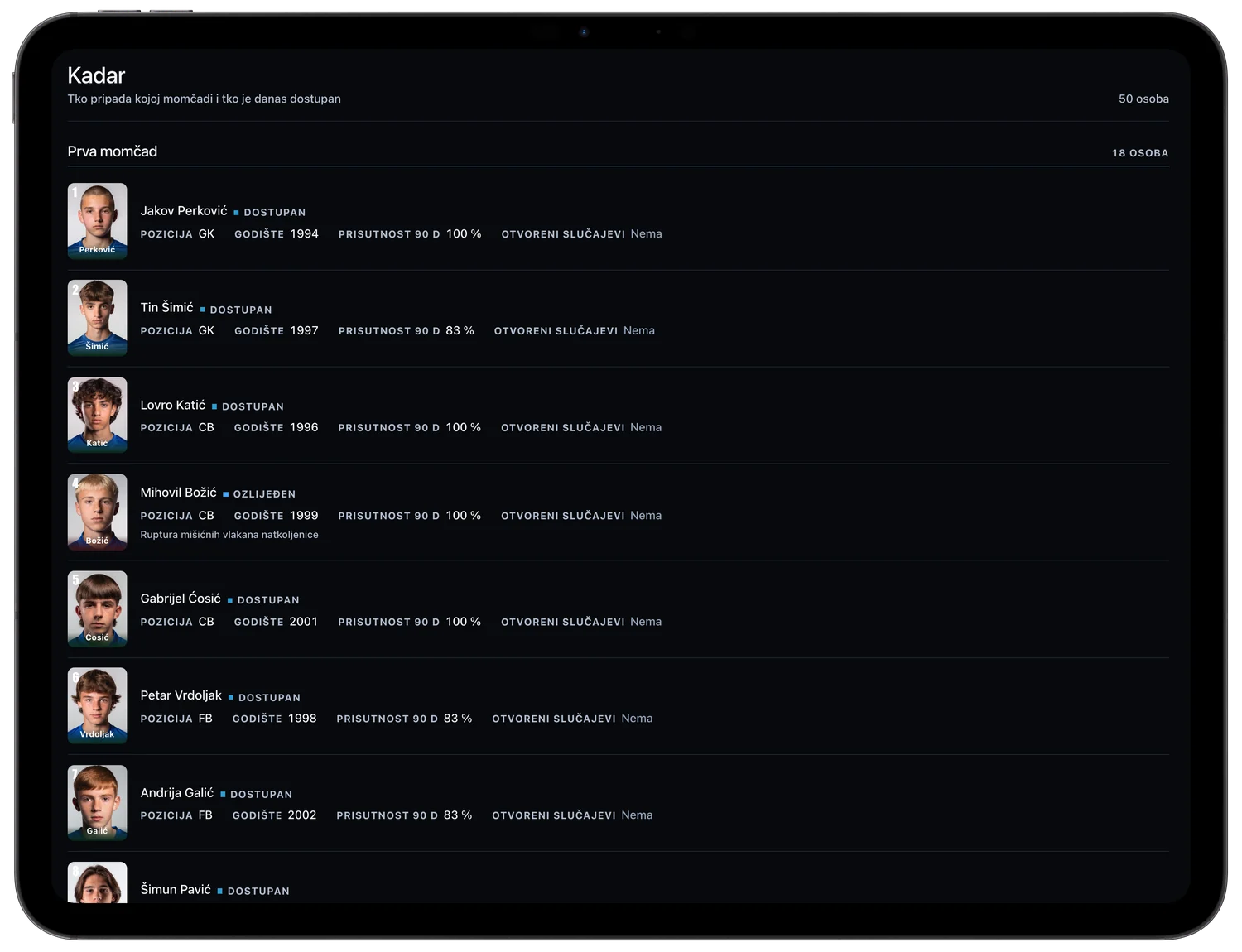Click 'Nema' open cases for Tin Šimić
The width and height of the screenshot is (1242, 952).
[x=639, y=331]
